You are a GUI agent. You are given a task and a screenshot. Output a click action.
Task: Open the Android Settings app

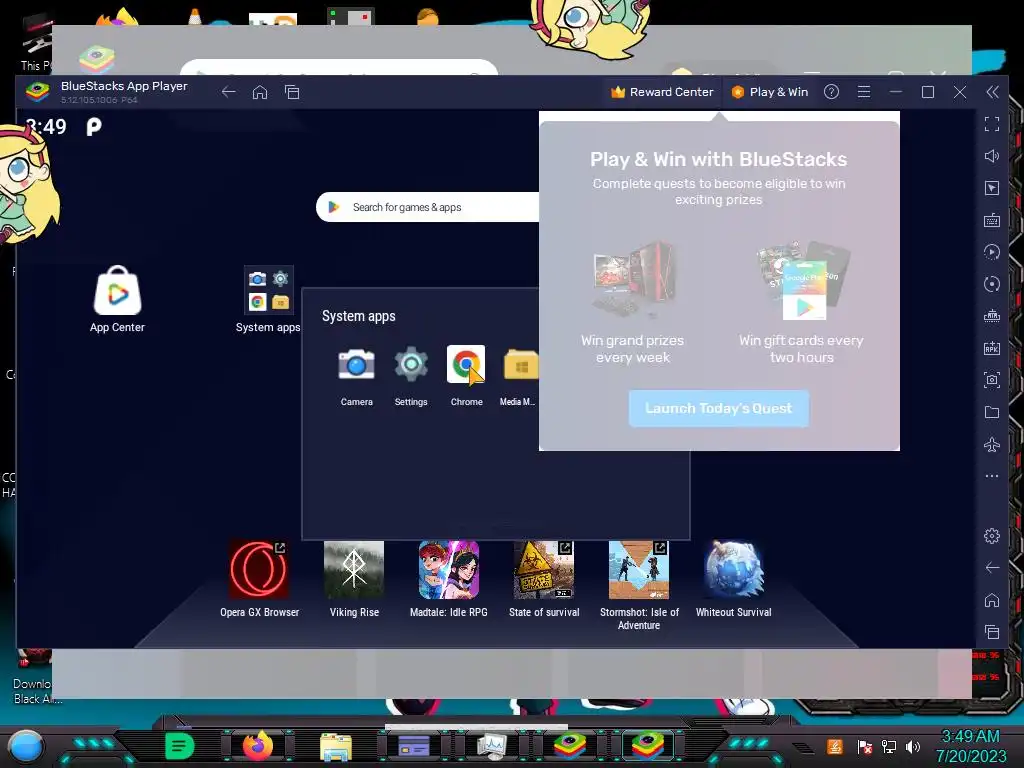point(411,364)
